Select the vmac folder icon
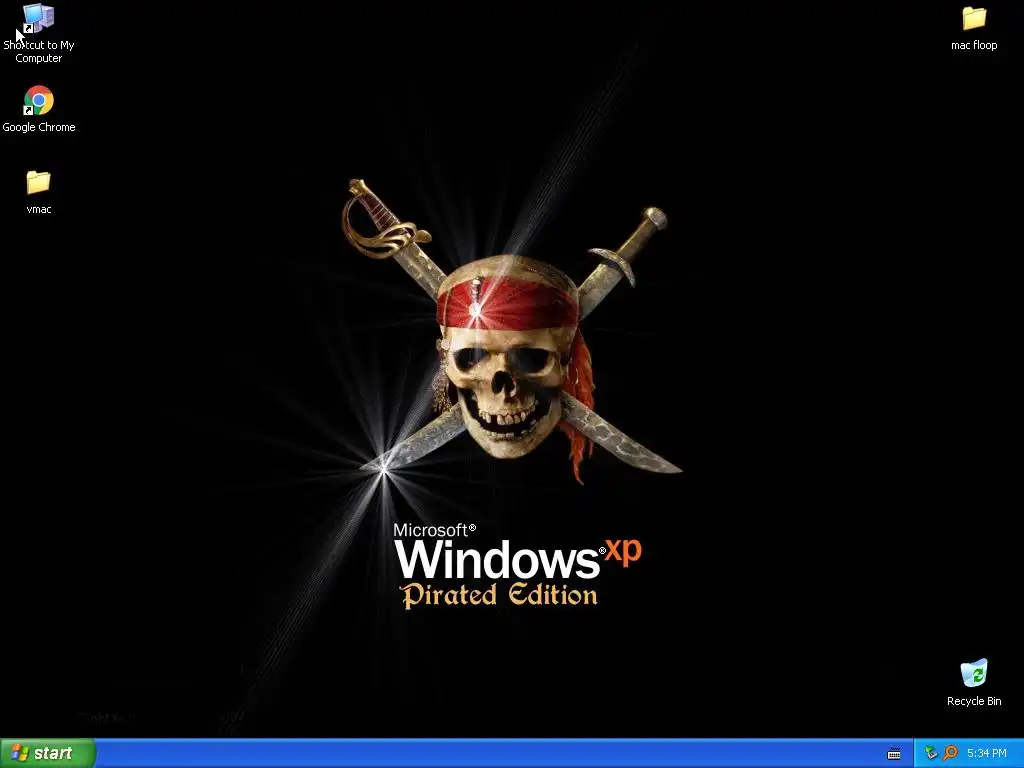This screenshot has width=1024, height=768. click(x=39, y=182)
